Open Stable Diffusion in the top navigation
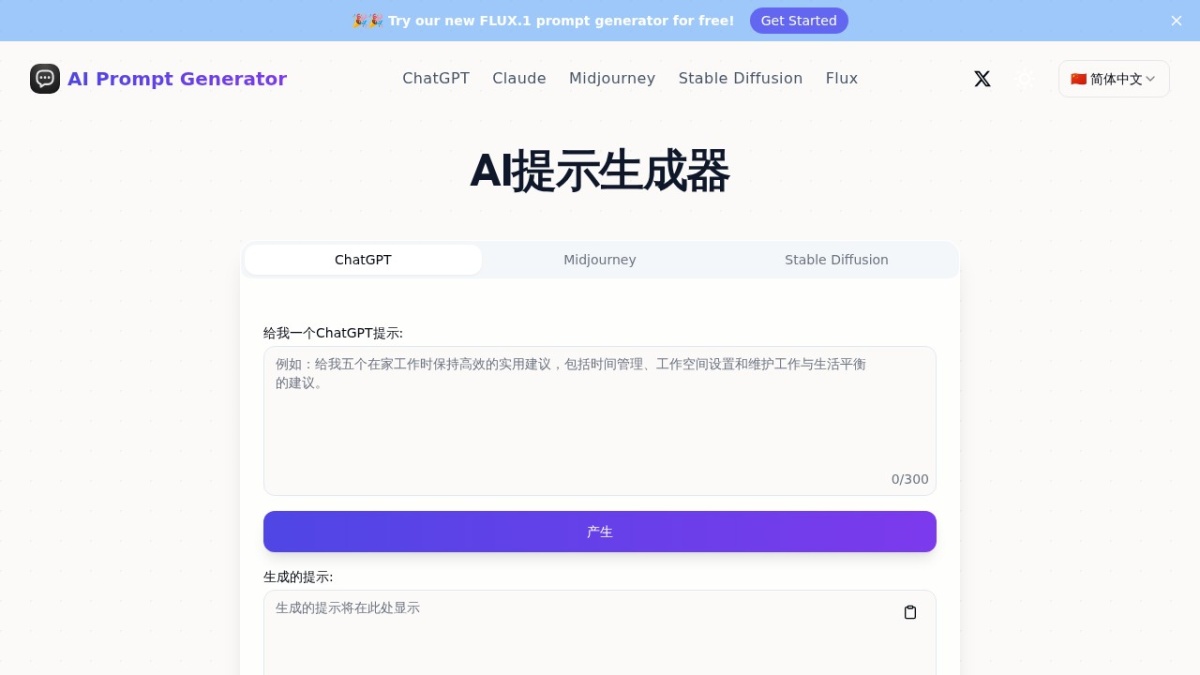The width and height of the screenshot is (1200, 675). point(740,78)
